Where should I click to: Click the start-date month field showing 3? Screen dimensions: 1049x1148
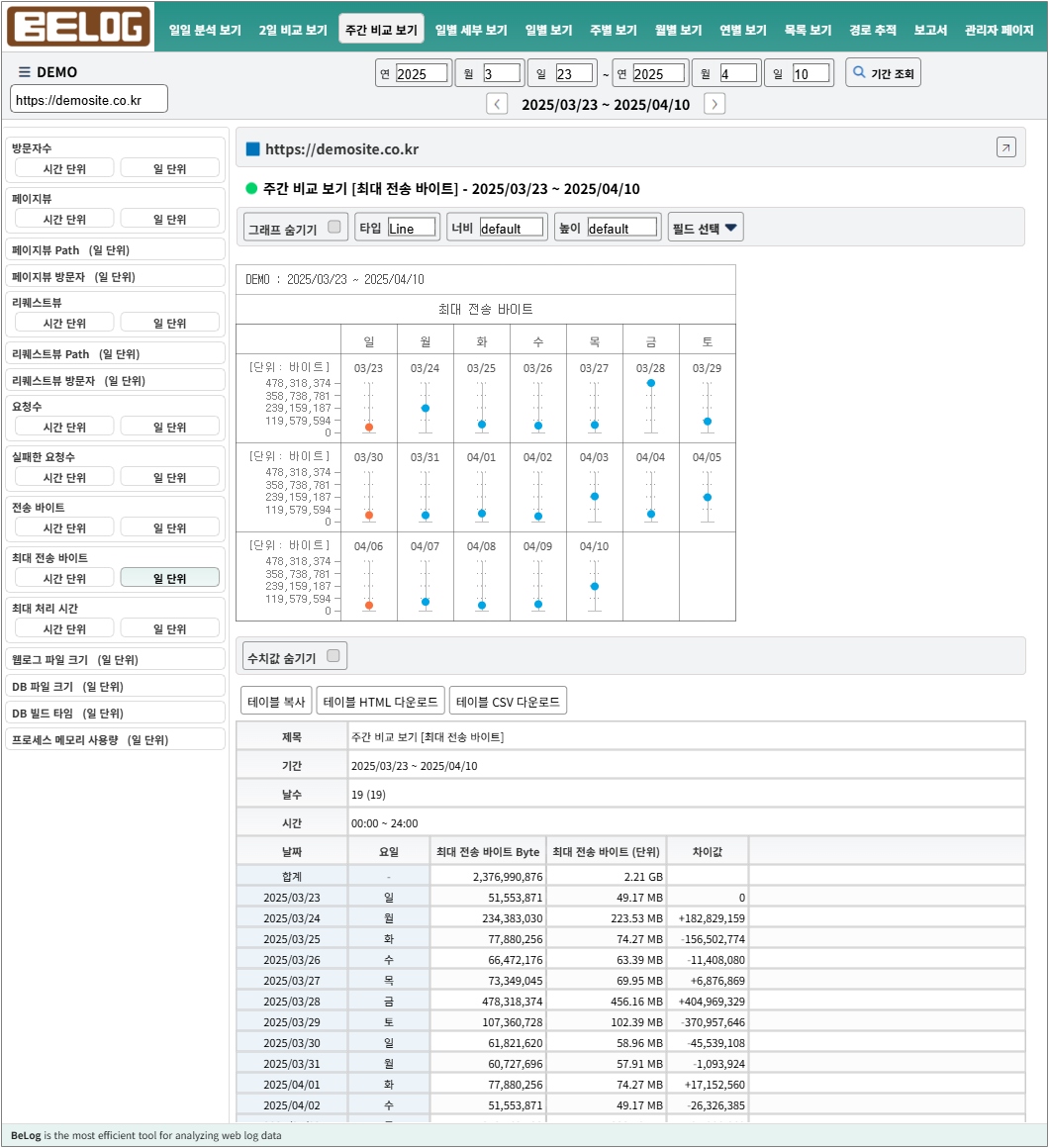coord(502,73)
